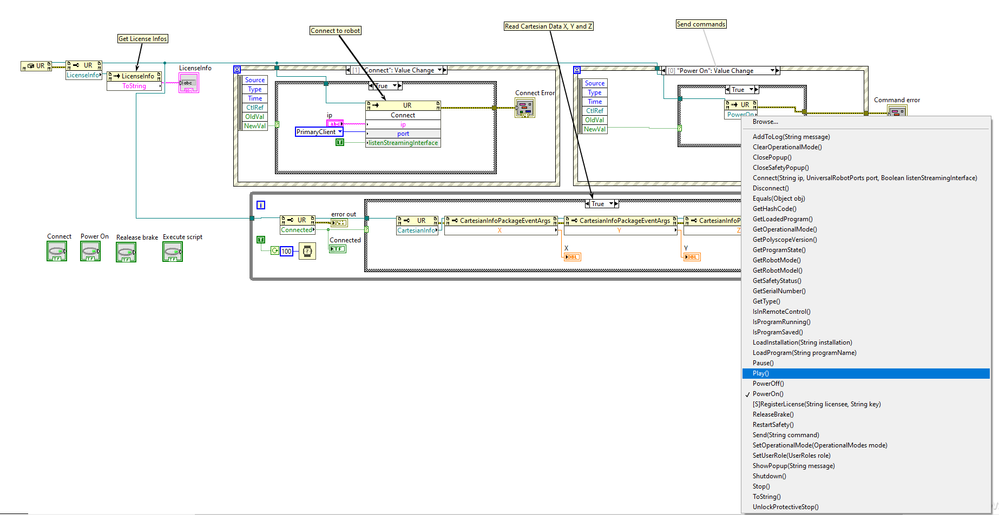Click the OldVal data item in Power On event
The image size is (999, 515).
[x=594, y=120]
